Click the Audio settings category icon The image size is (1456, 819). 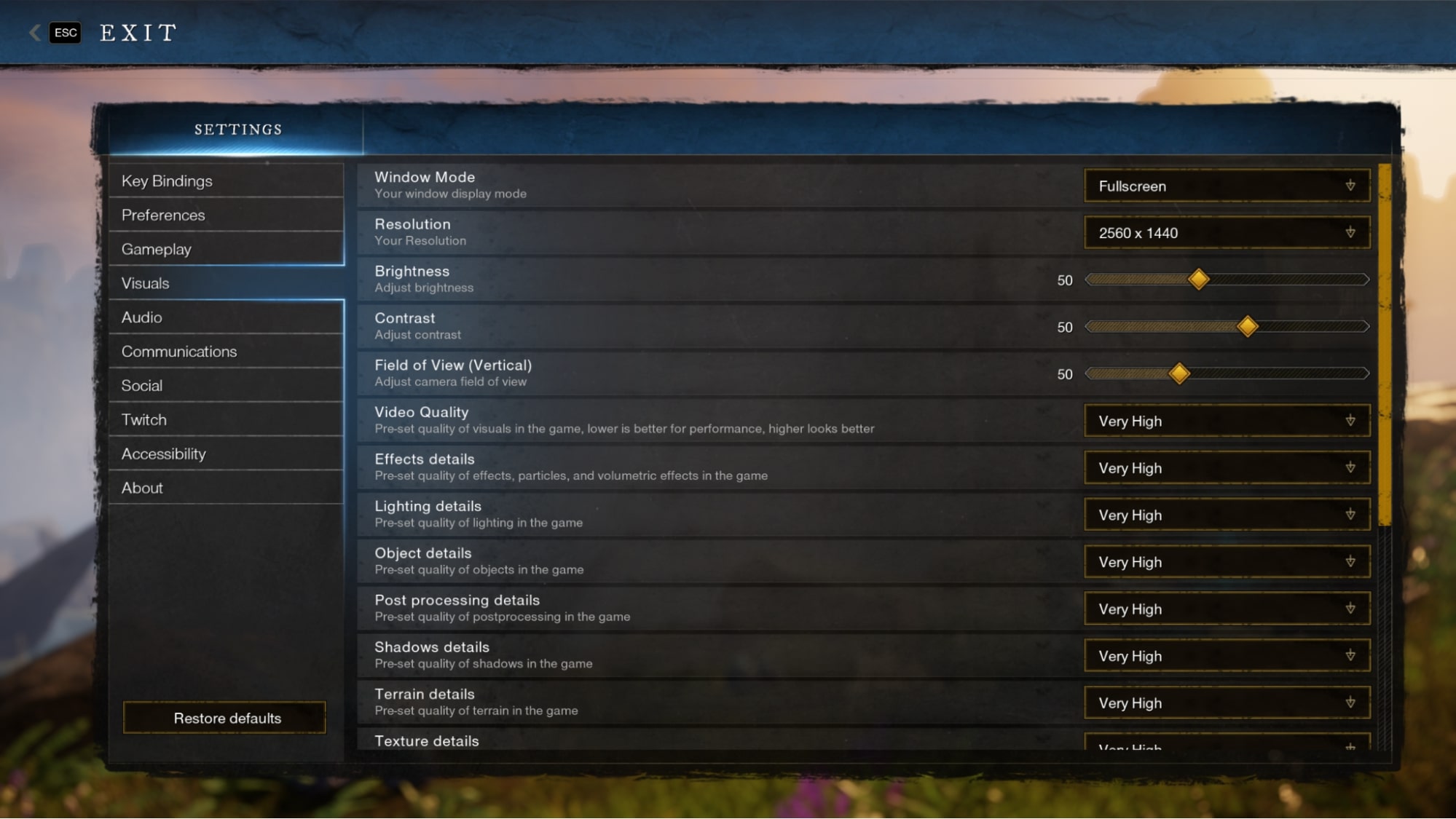pyautogui.click(x=141, y=316)
